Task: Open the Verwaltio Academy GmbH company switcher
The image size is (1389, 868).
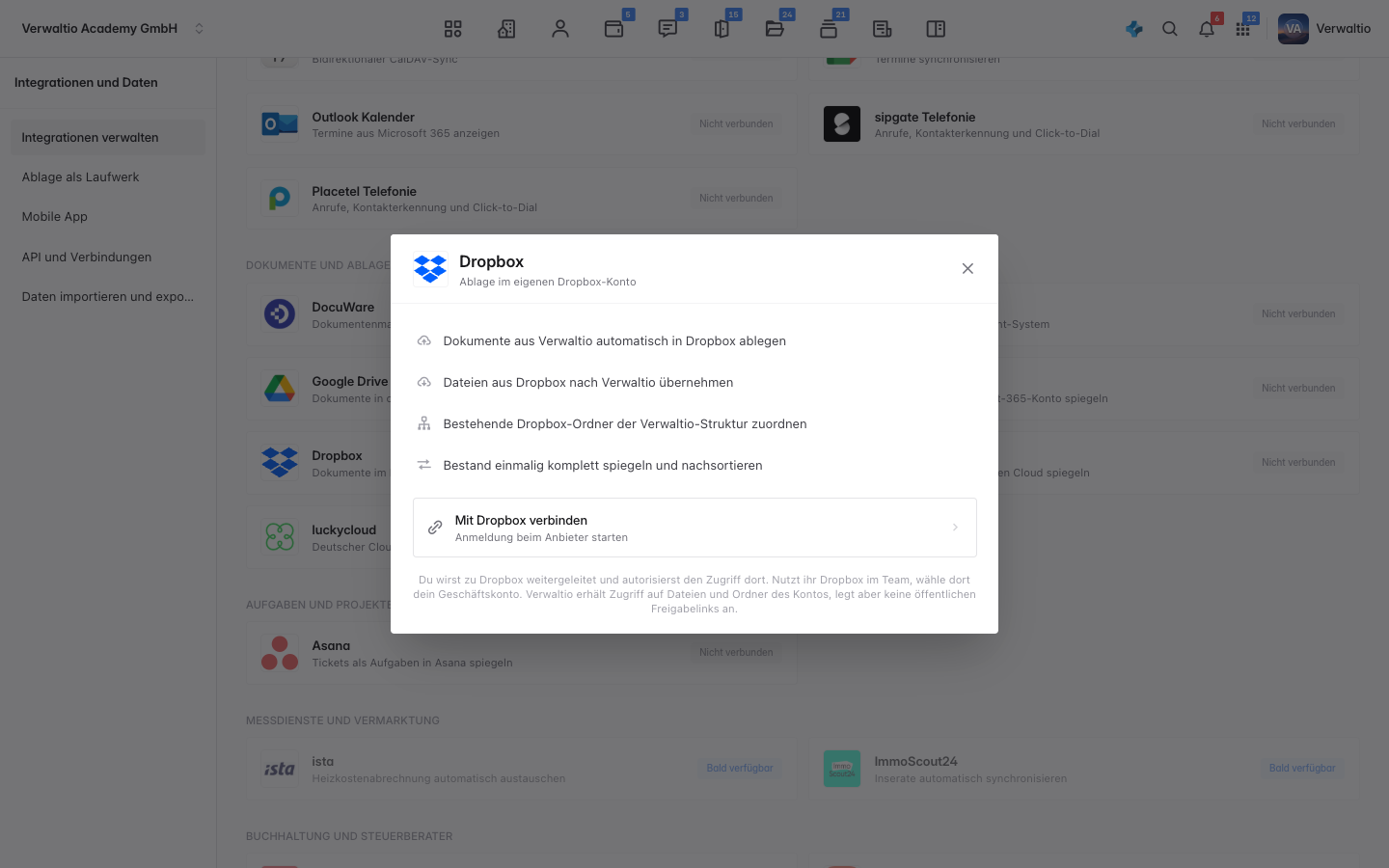Action: (113, 29)
